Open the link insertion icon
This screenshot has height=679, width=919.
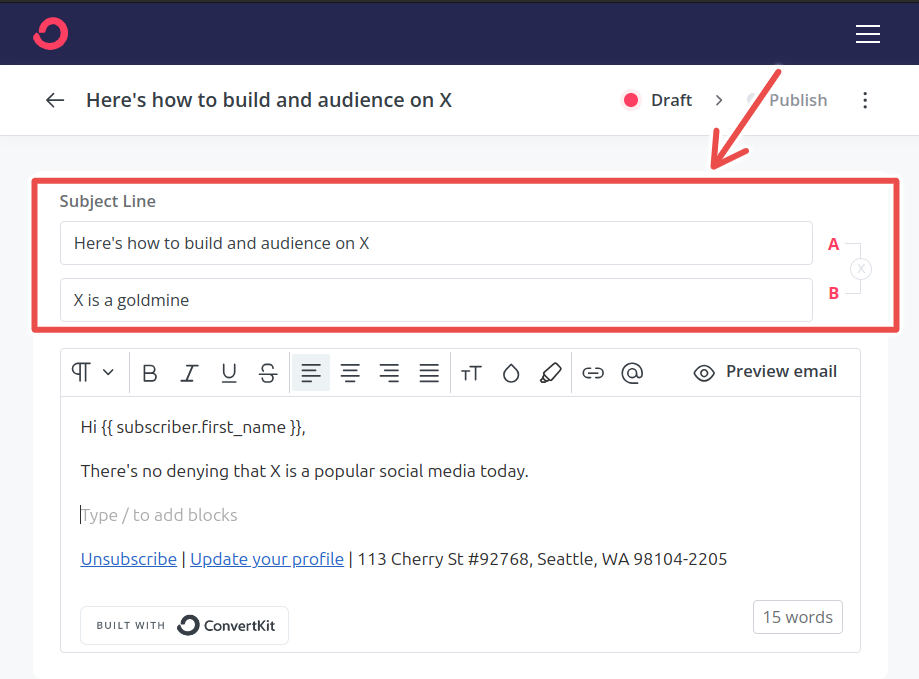[x=594, y=372]
